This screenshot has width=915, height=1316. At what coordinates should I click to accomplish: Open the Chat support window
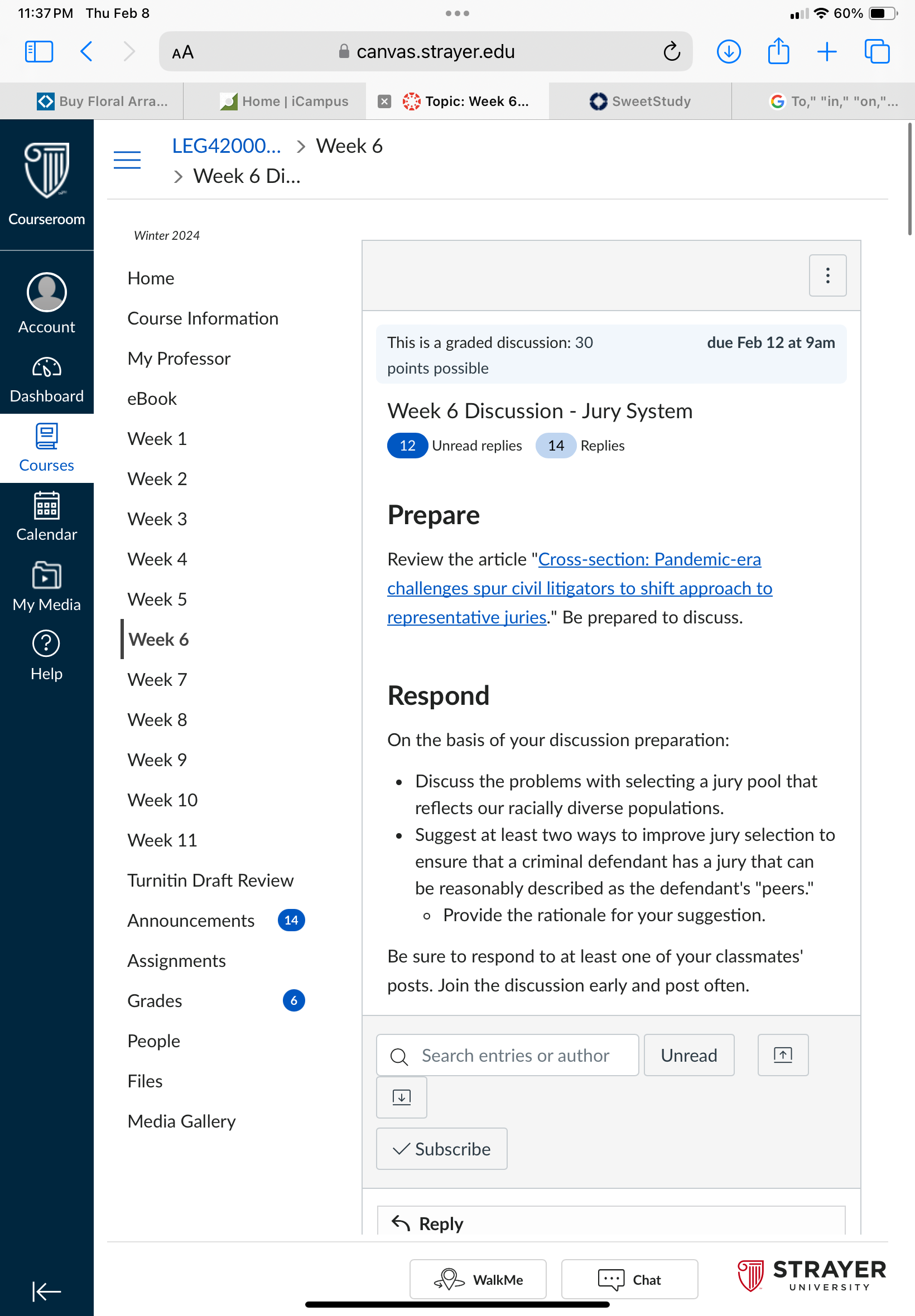tap(629, 1279)
